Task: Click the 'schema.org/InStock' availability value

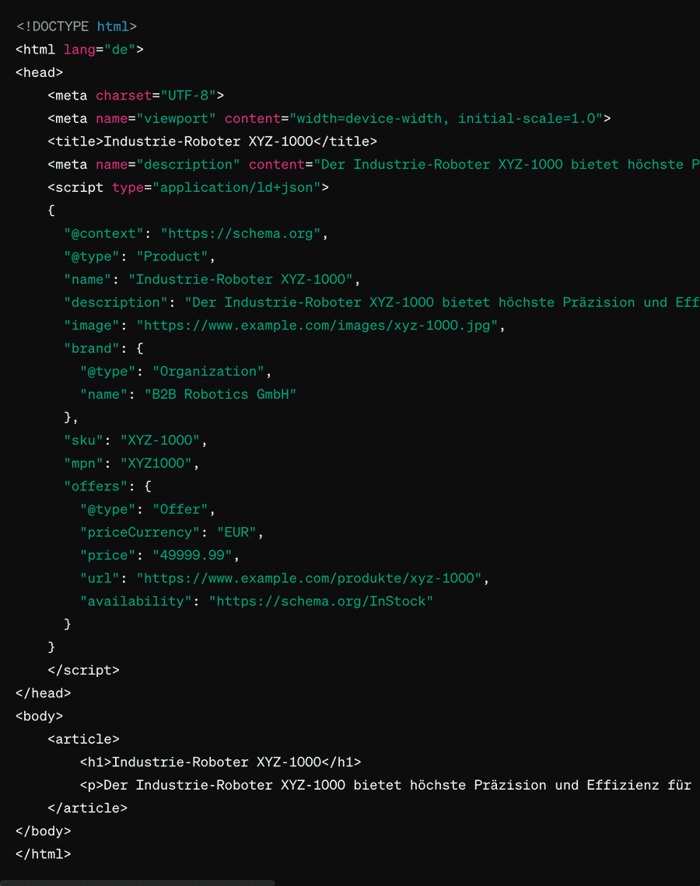Action: [x=321, y=601]
